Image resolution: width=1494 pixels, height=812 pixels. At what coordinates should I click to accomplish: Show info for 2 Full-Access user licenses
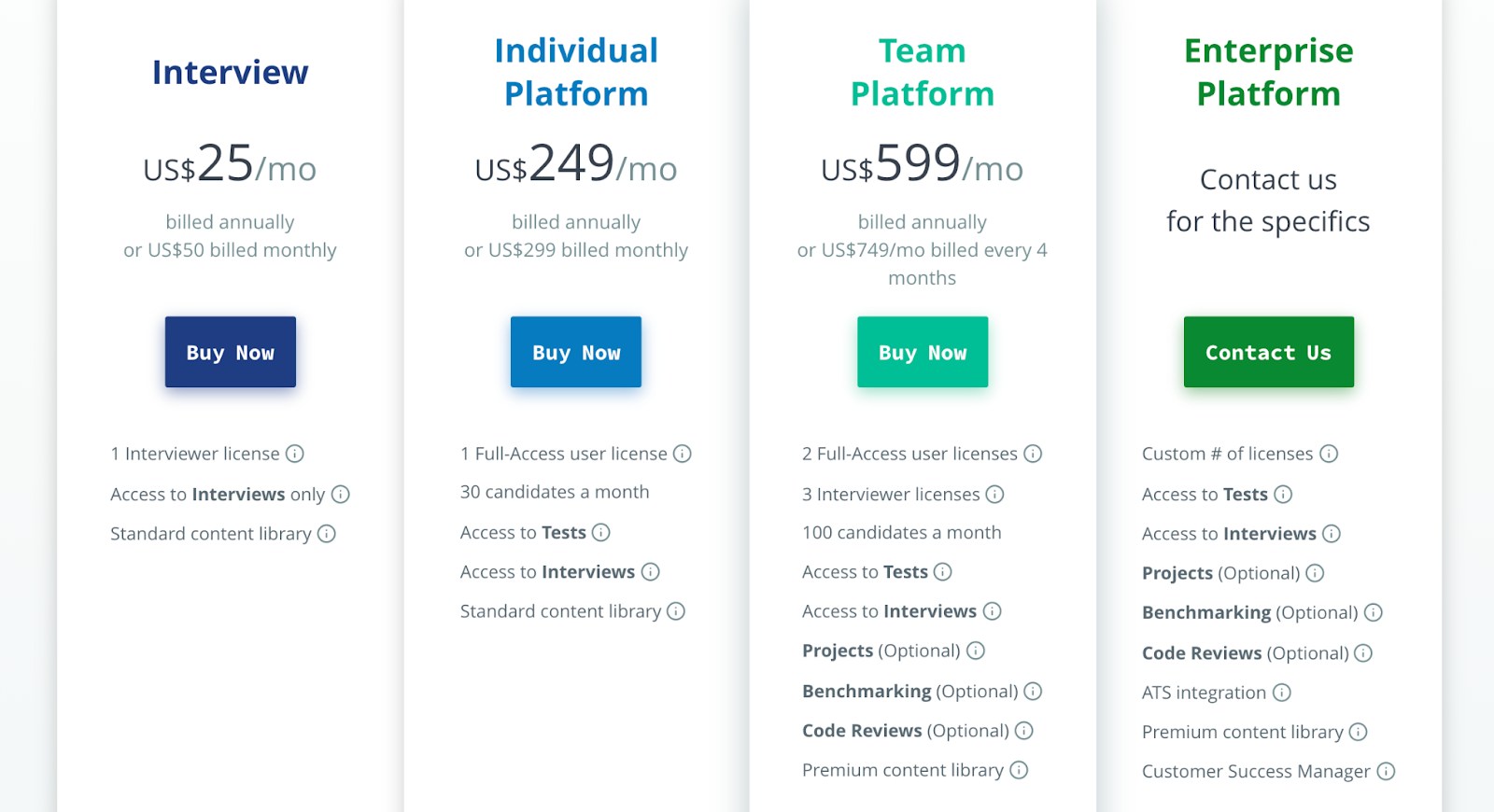click(1033, 454)
